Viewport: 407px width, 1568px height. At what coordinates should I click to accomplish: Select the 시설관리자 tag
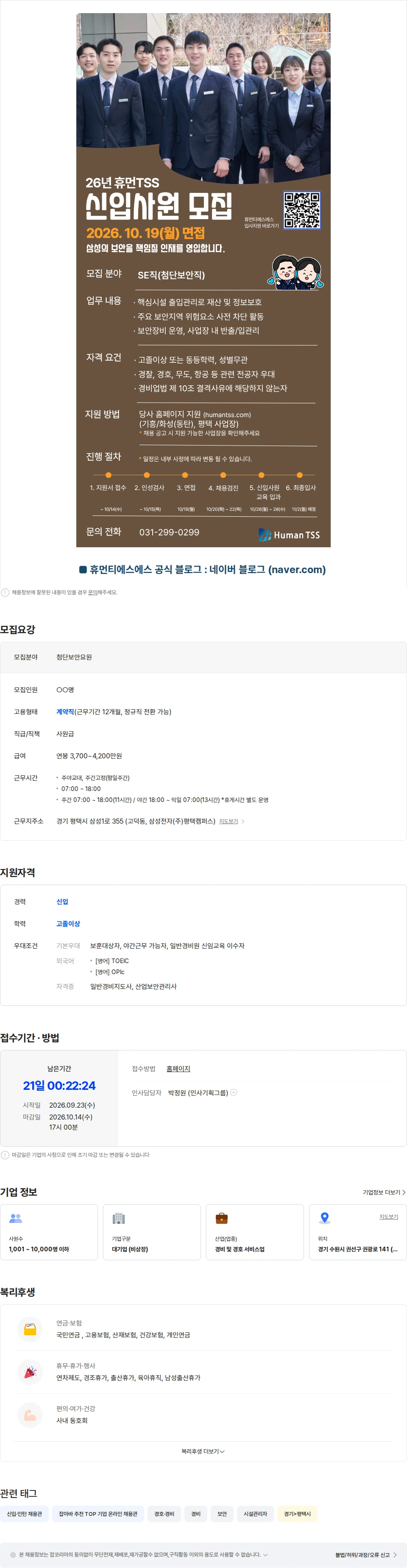click(256, 1514)
